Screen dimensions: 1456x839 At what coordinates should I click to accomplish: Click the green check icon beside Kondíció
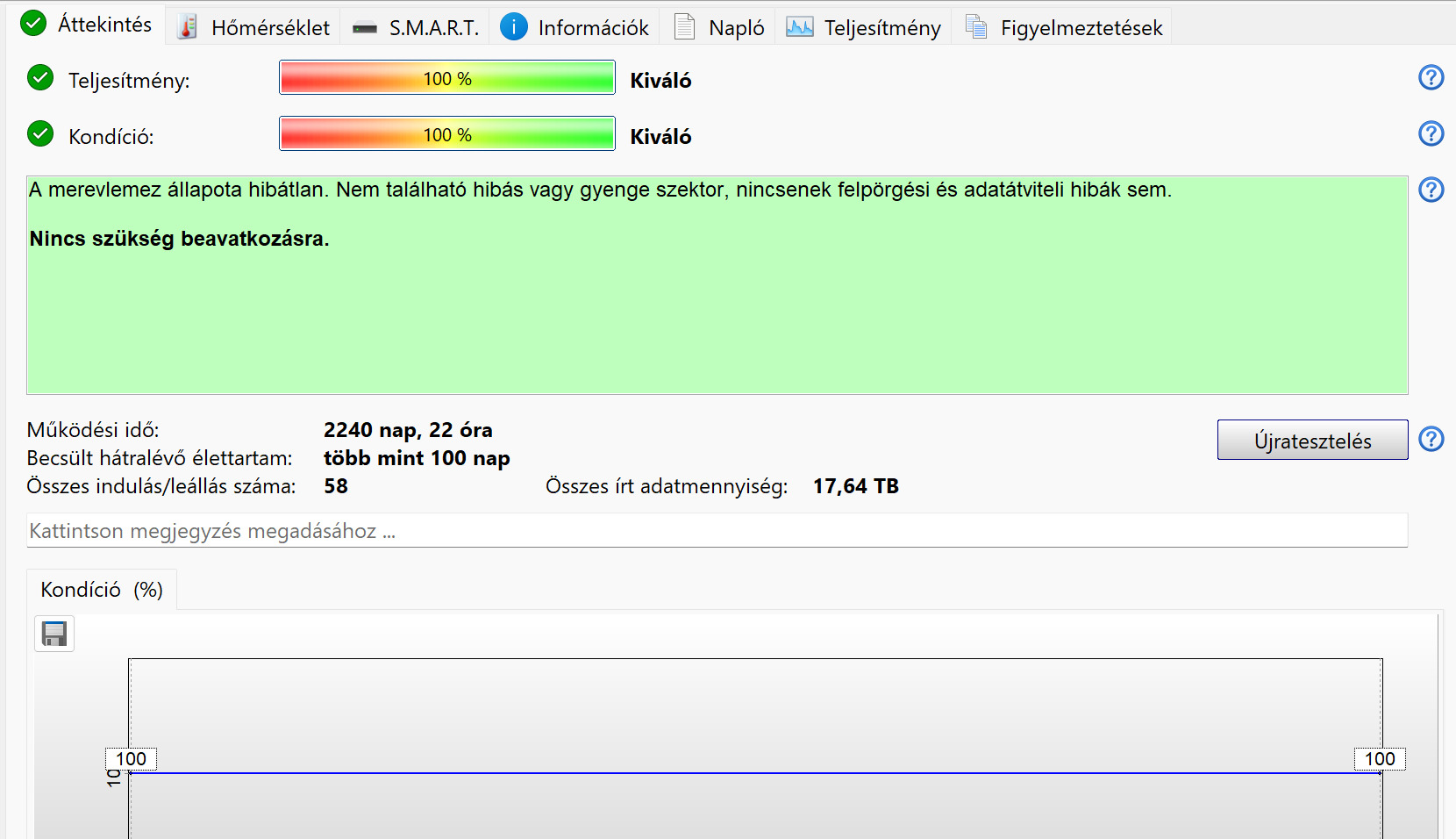40,134
